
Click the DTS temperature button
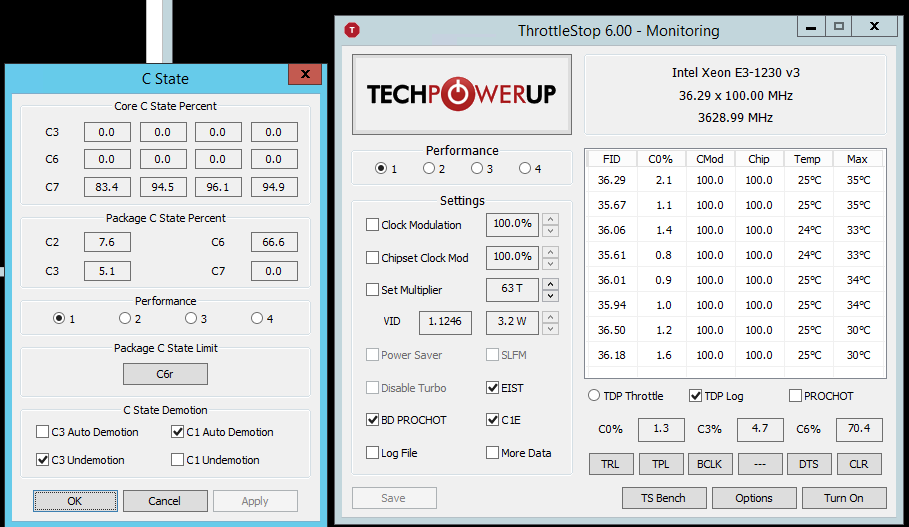[x=809, y=464]
